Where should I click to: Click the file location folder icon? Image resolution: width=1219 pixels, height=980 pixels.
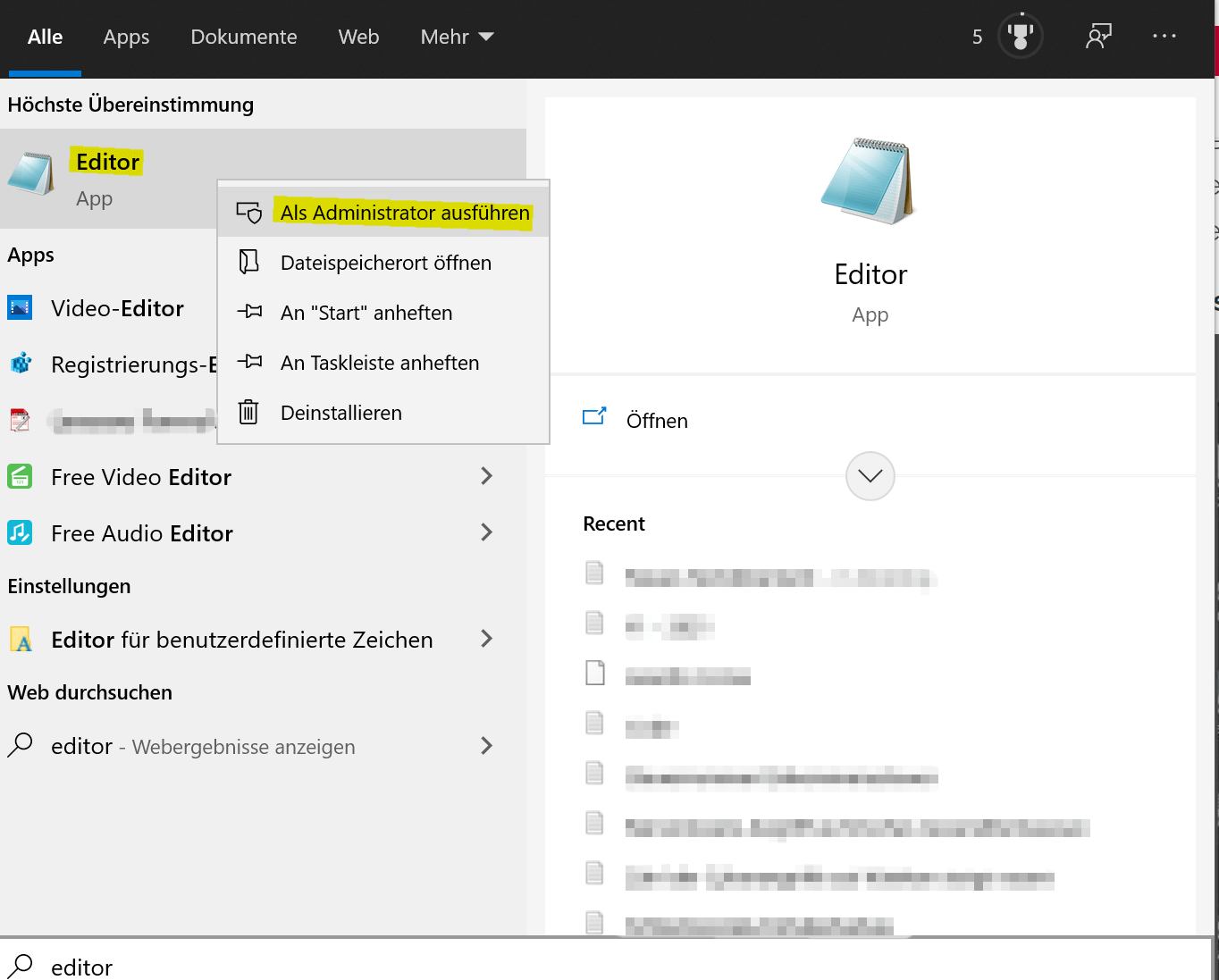click(248, 262)
